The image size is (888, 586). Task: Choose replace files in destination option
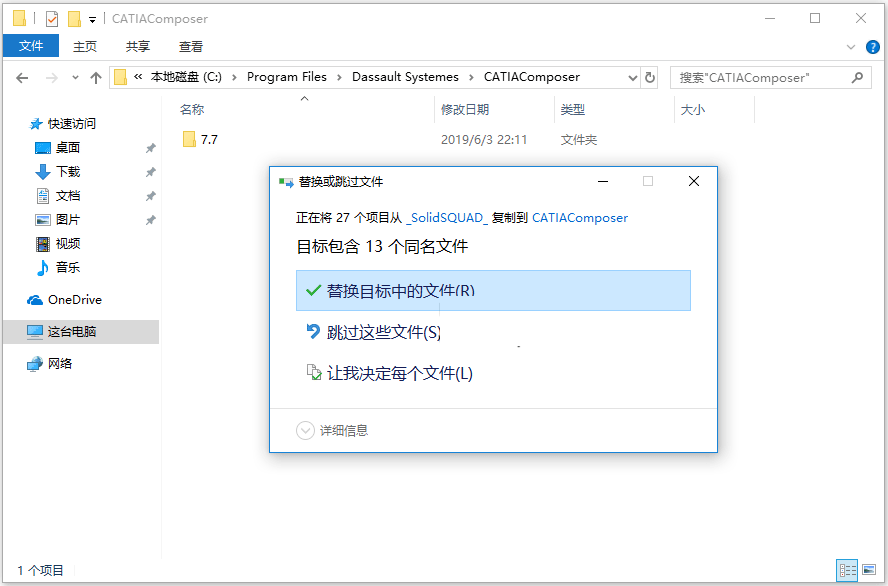pyautogui.click(x=493, y=290)
